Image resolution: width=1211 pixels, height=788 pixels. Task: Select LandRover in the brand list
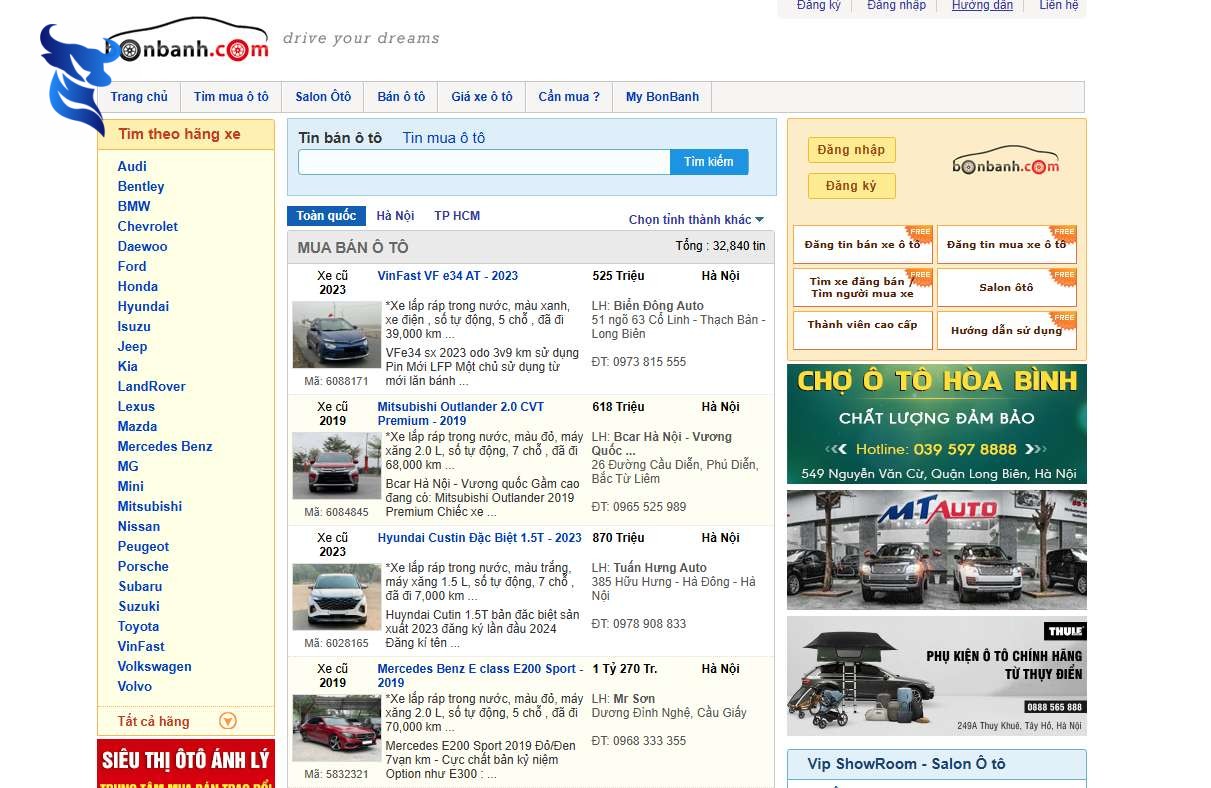pos(152,386)
